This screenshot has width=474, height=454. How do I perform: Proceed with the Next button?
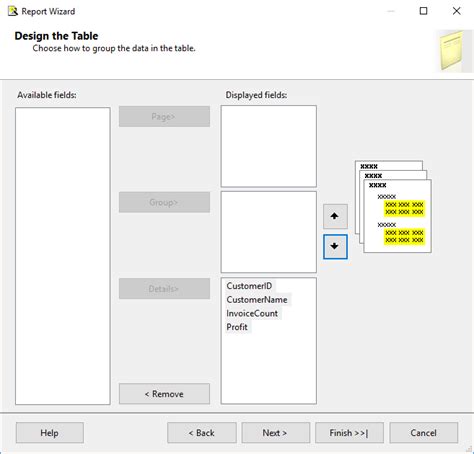[275, 433]
